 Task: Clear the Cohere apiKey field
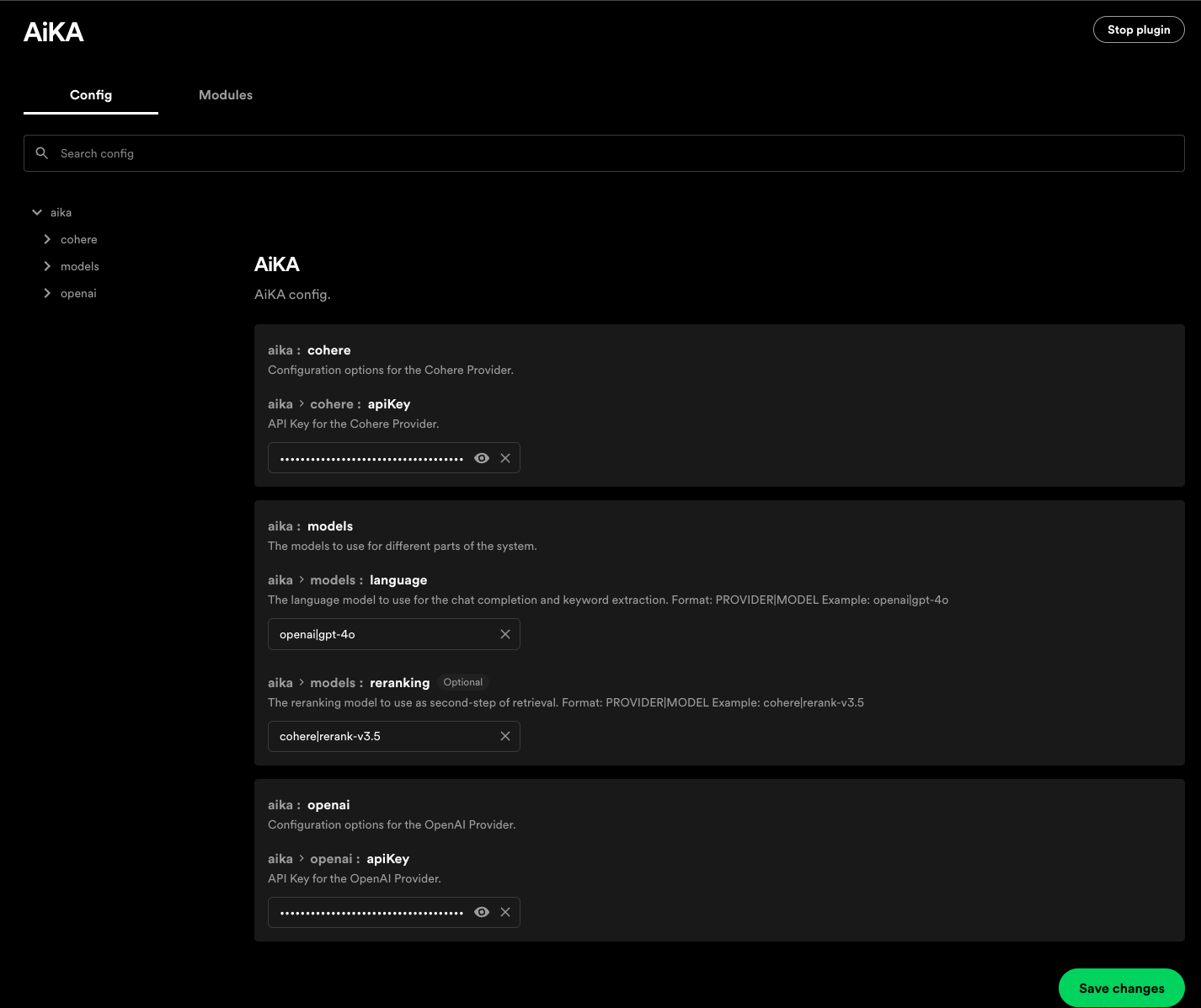[505, 458]
